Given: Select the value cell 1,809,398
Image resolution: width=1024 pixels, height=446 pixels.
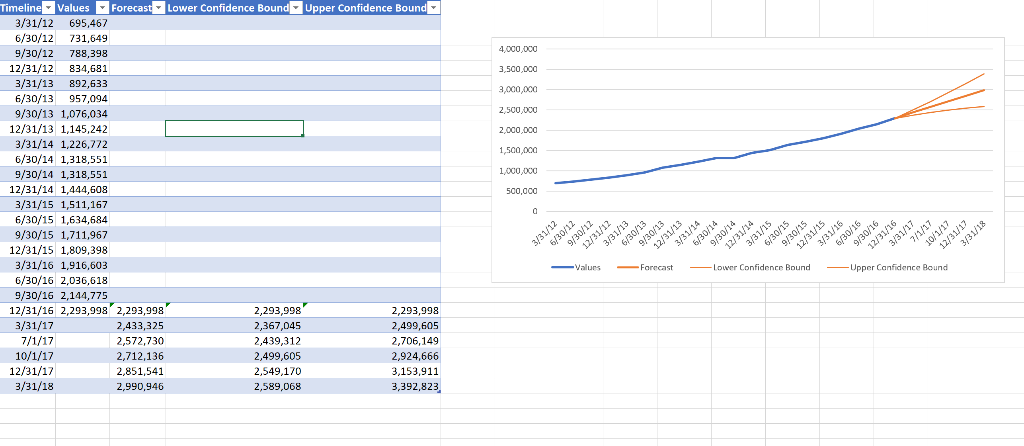Looking at the screenshot, I should click(x=83, y=249).
